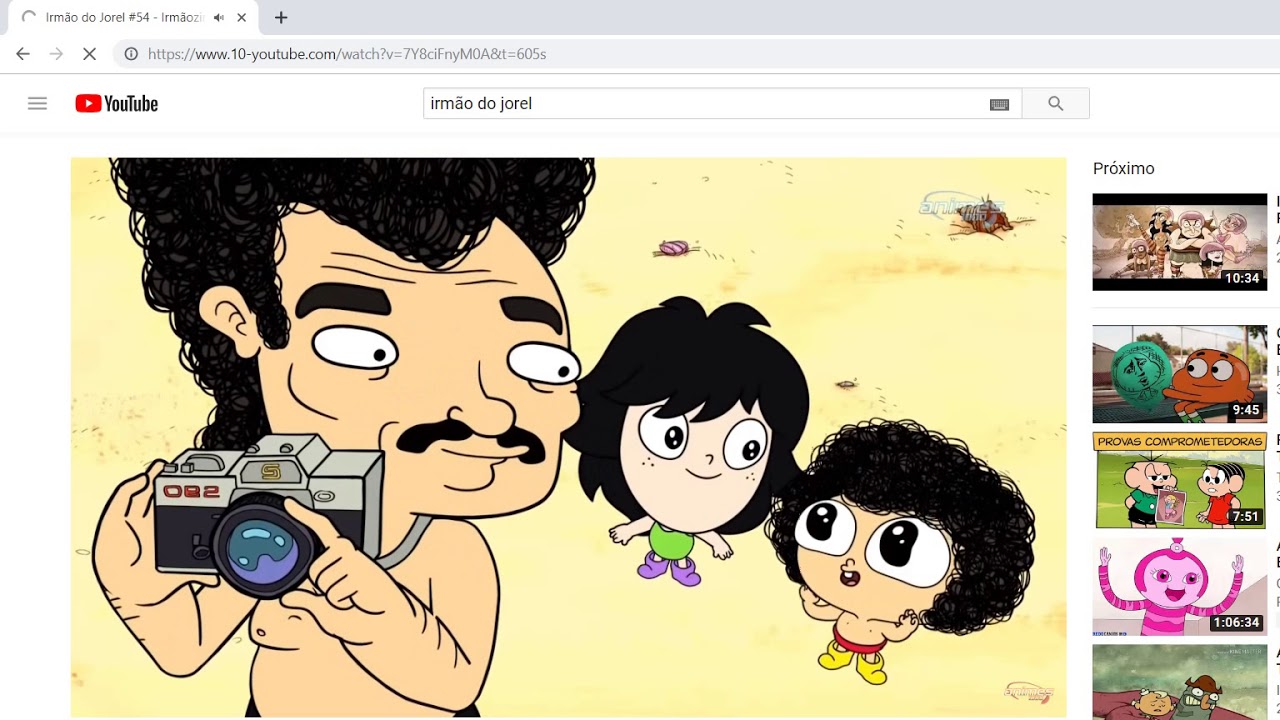Click the main video player
This screenshot has height=720, width=1280.
click(x=568, y=437)
